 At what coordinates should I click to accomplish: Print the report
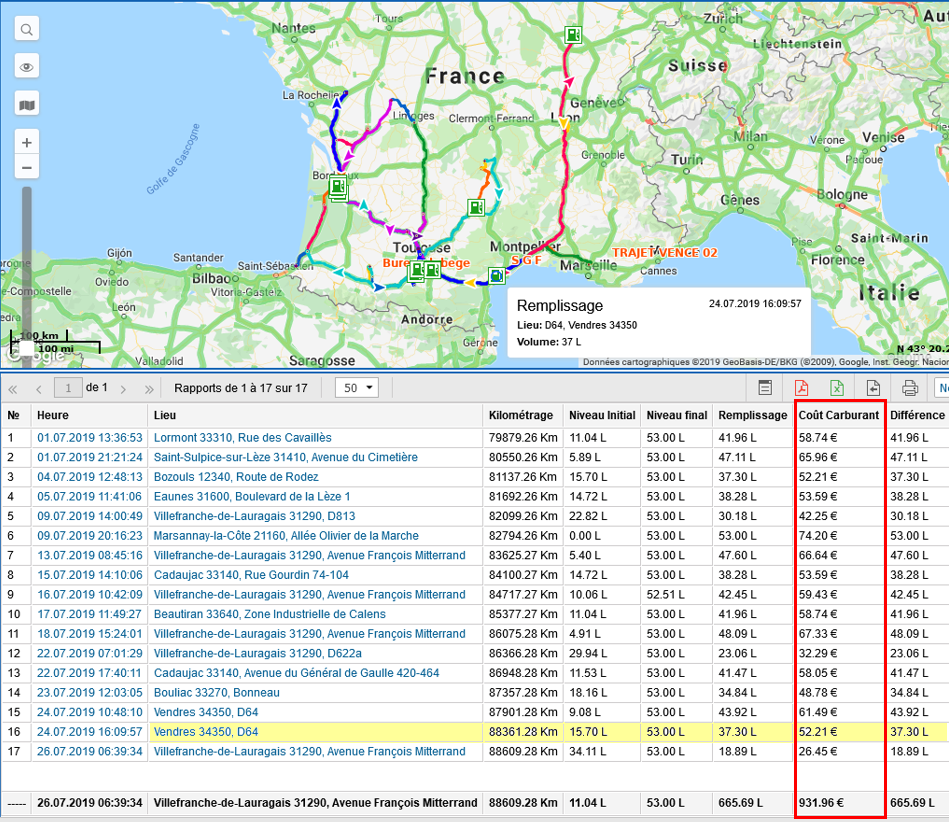(910, 388)
